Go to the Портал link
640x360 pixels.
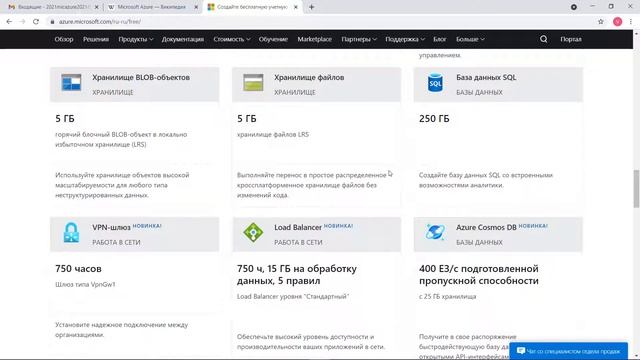tap(571, 39)
